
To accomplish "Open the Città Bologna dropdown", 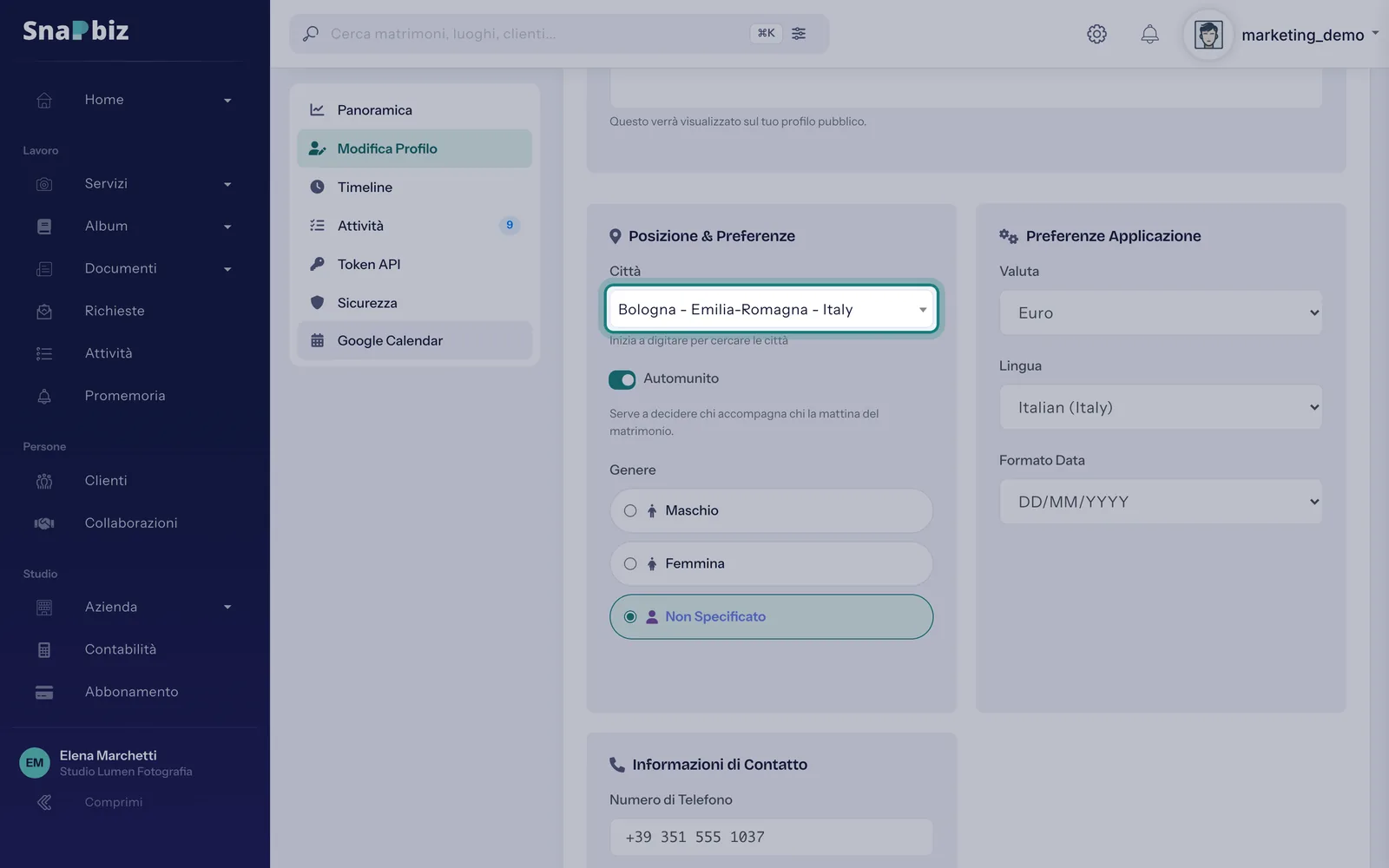I will click(772, 309).
